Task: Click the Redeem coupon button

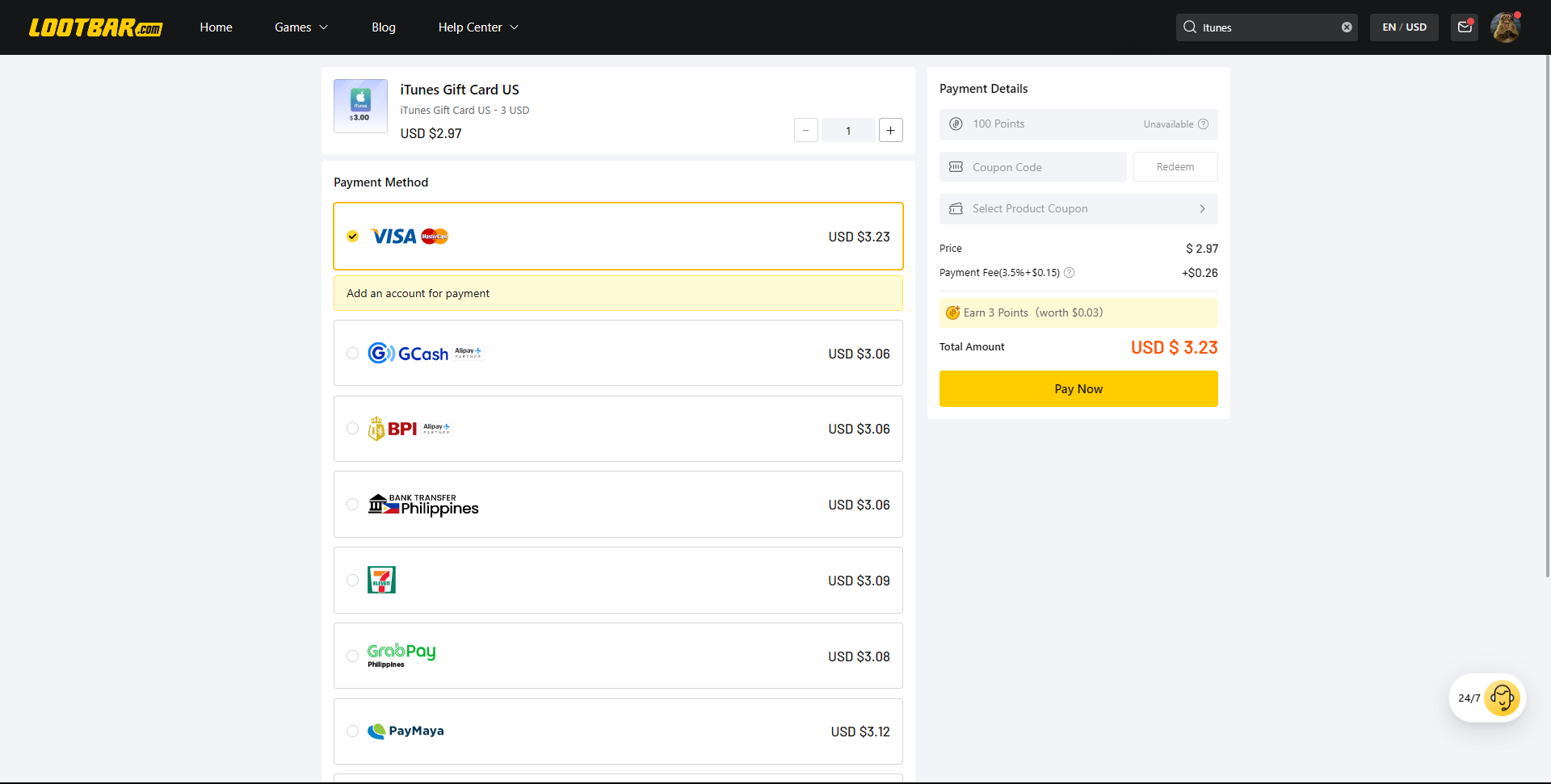Action: coord(1175,166)
